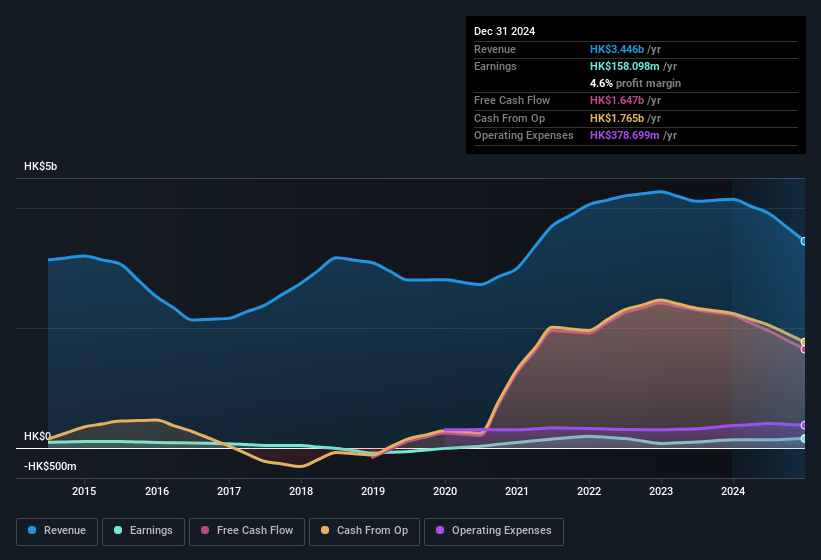Select the 2020 x-axis label
Viewport: 821px width, 560px height.
[445, 491]
